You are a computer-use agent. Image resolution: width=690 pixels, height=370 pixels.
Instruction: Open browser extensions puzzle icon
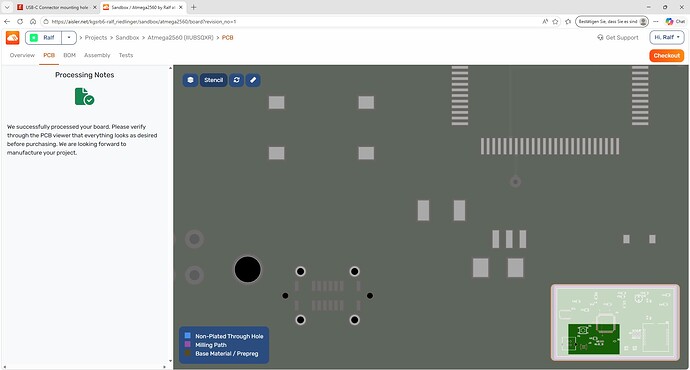click(x=568, y=21)
